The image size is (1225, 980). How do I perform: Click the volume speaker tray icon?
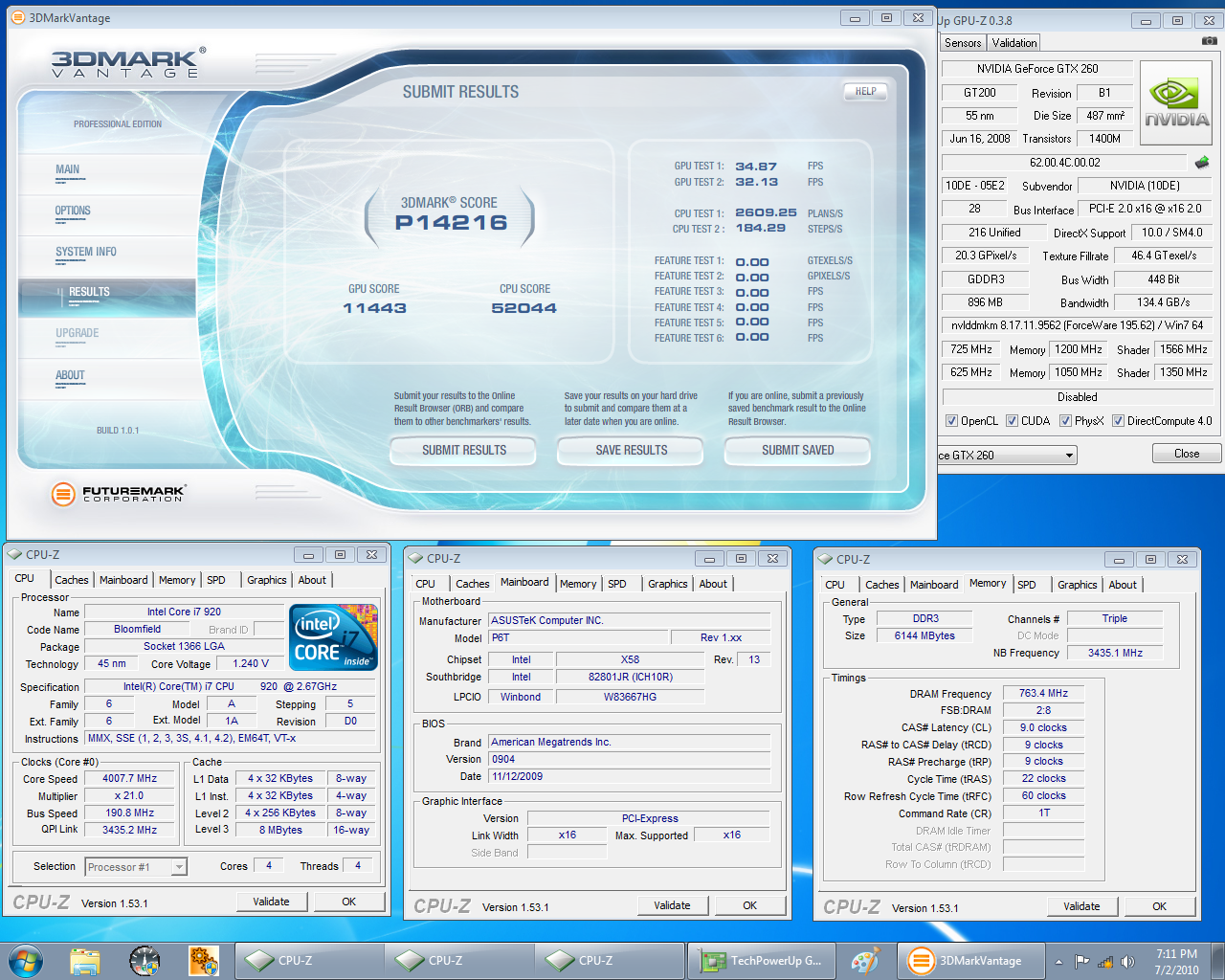click(1127, 962)
